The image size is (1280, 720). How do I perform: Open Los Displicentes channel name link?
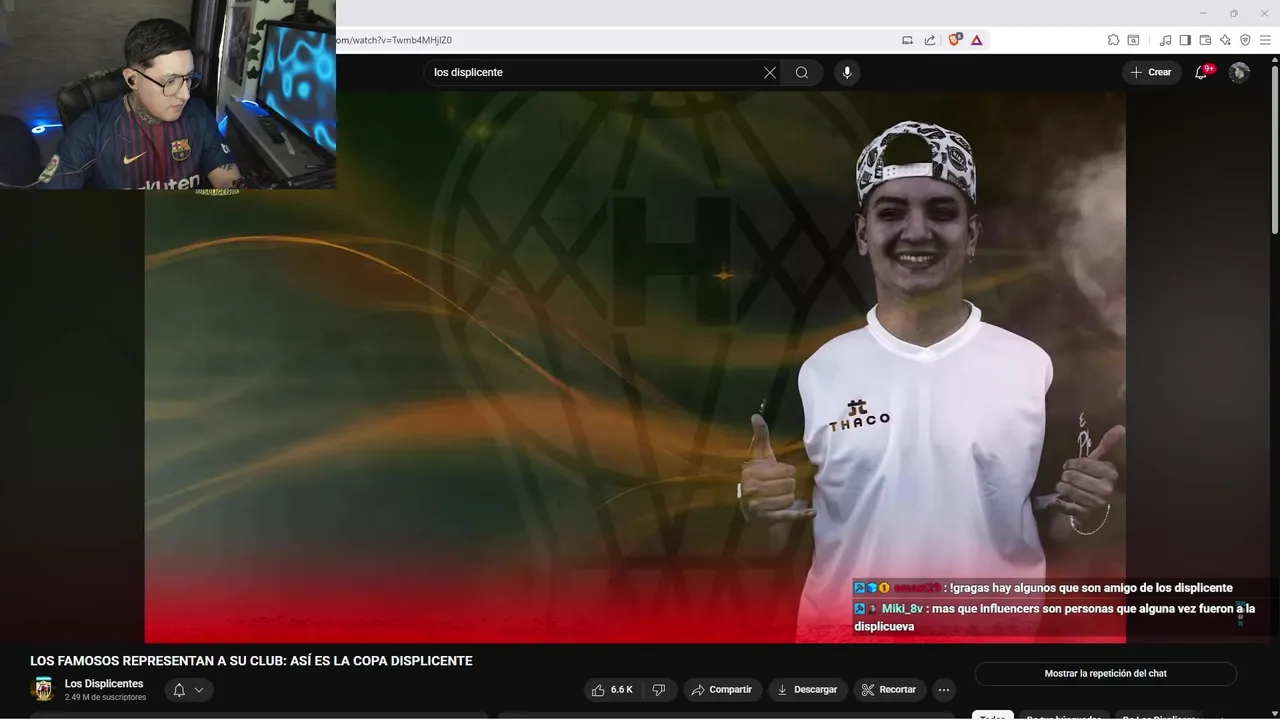tap(104, 684)
